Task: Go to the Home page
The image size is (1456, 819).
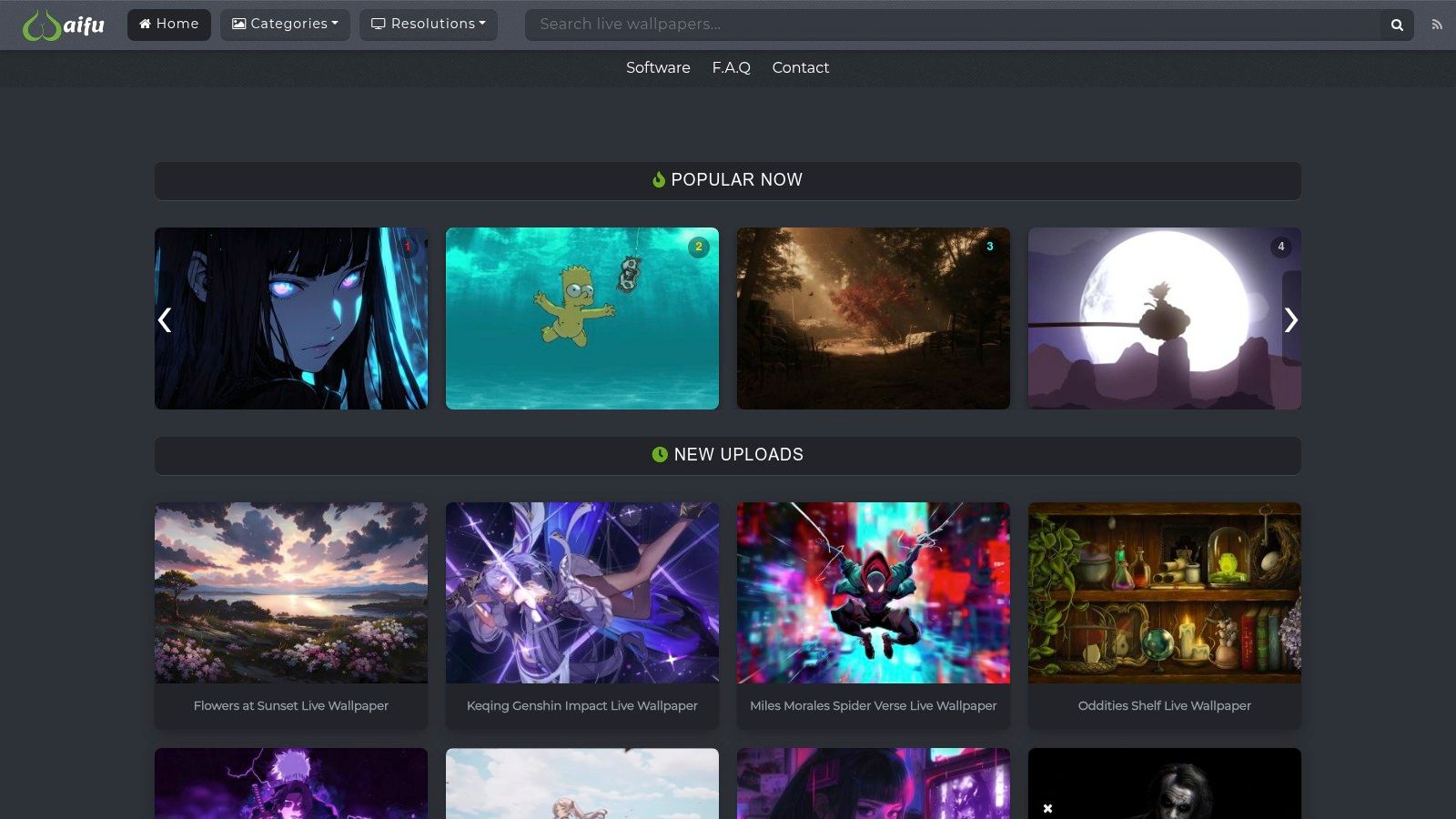Action: point(169,25)
